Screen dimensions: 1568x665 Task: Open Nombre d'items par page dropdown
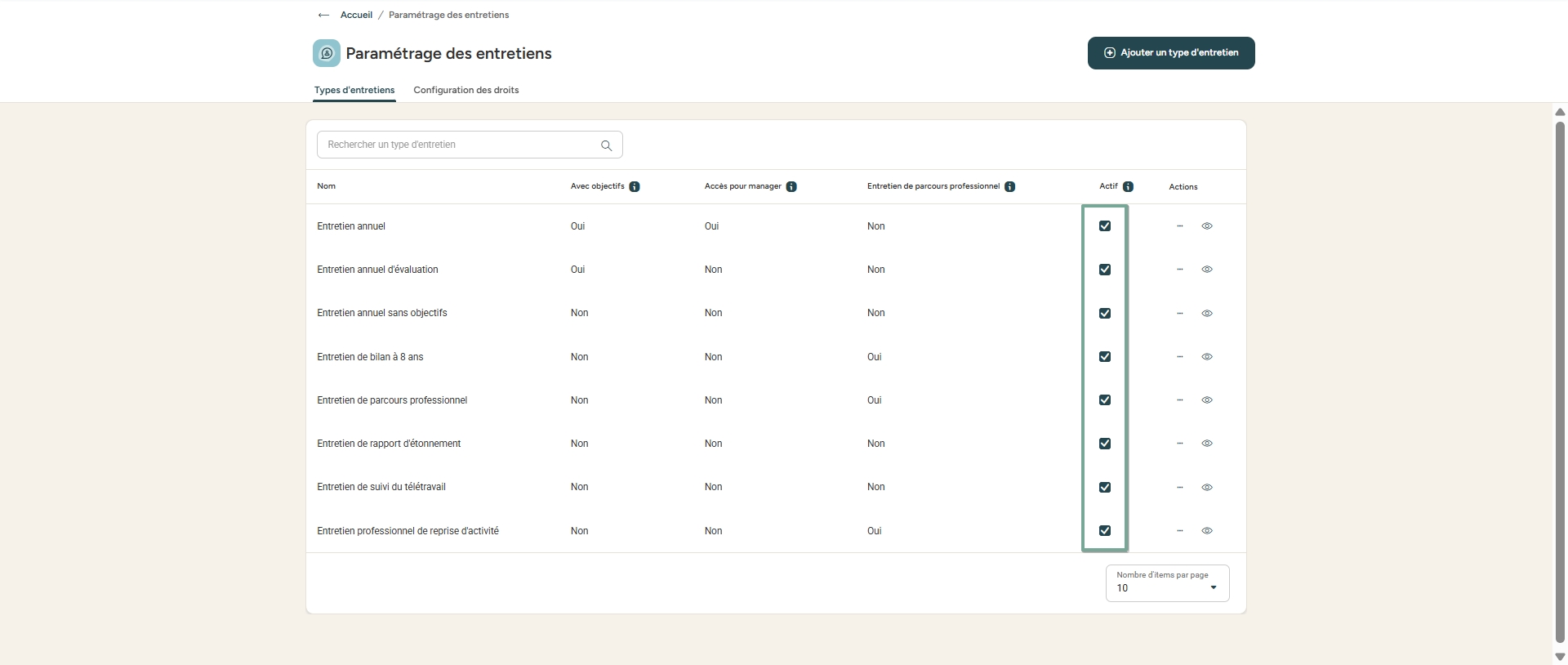click(x=1167, y=583)
